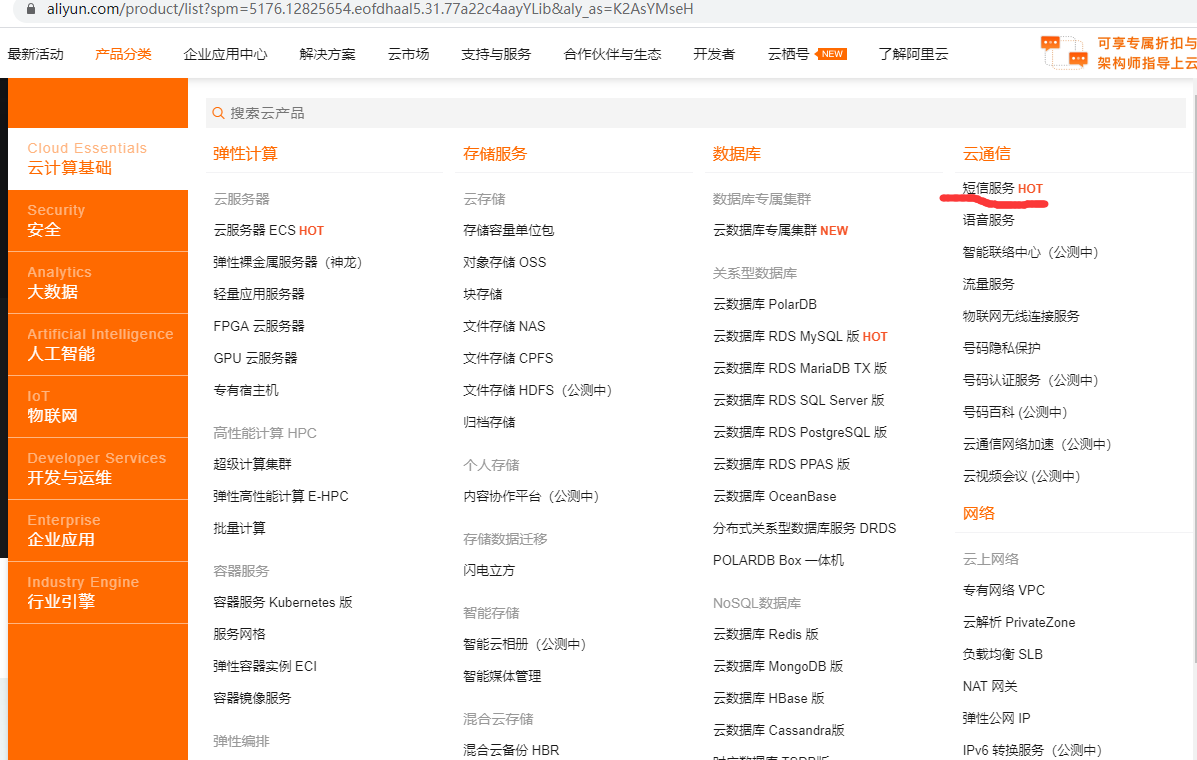
Task: Open the 开发者 menu
Action: tap(714, 54)
